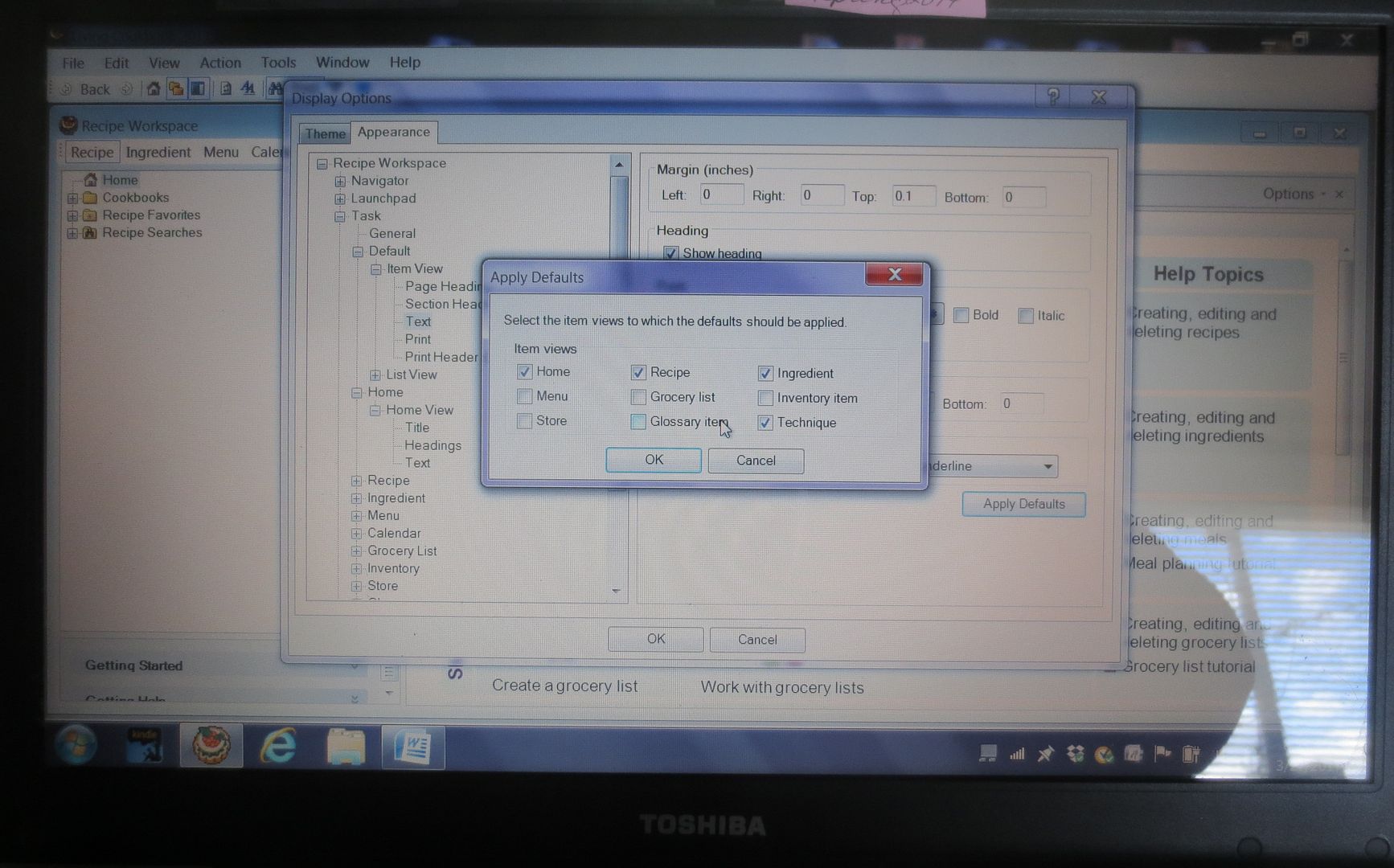Image resolution: width=1394 pixels, height=868 pixels.
Task: Click the binoculars search toolbar icon
Action: click(275, 88)
